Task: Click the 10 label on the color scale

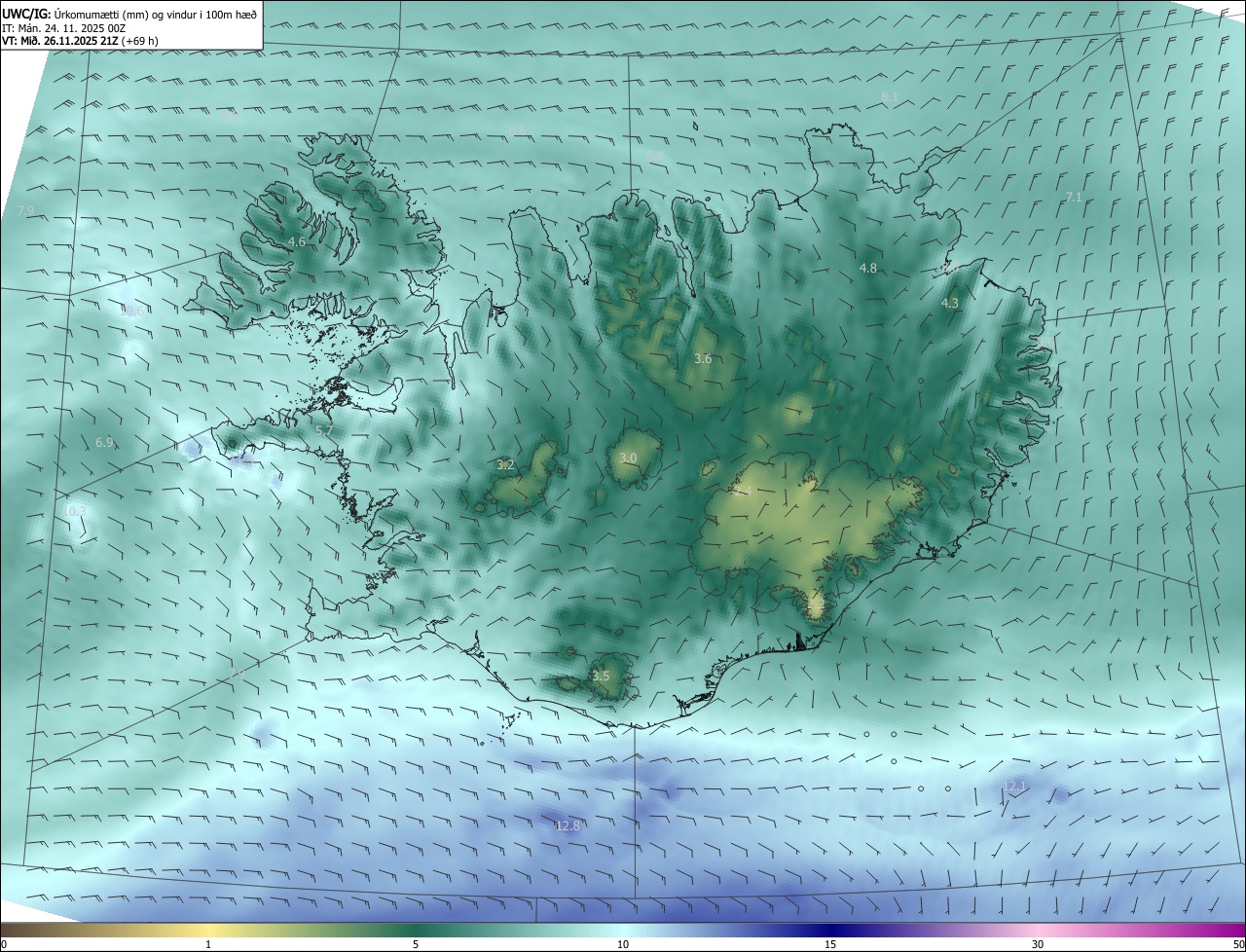Action: (623, 944)
